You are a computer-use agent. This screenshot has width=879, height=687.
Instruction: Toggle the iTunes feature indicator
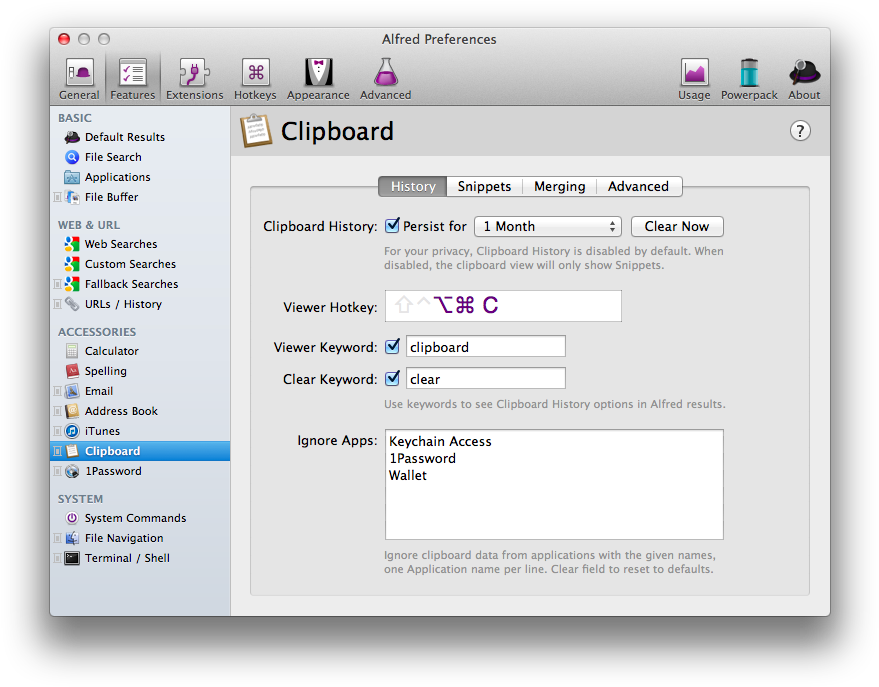click(x=57, y=431)
